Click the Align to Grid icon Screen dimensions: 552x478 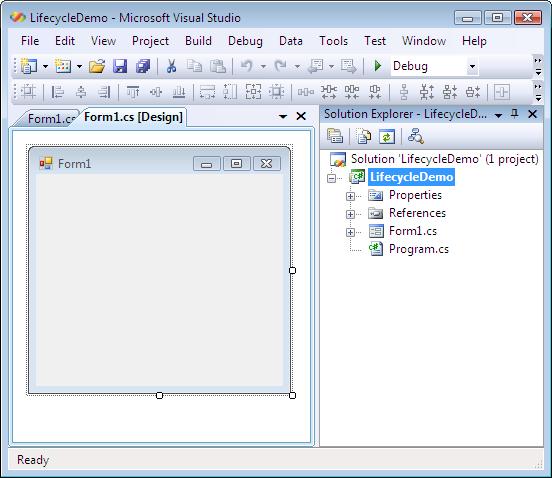pos(29,92)
